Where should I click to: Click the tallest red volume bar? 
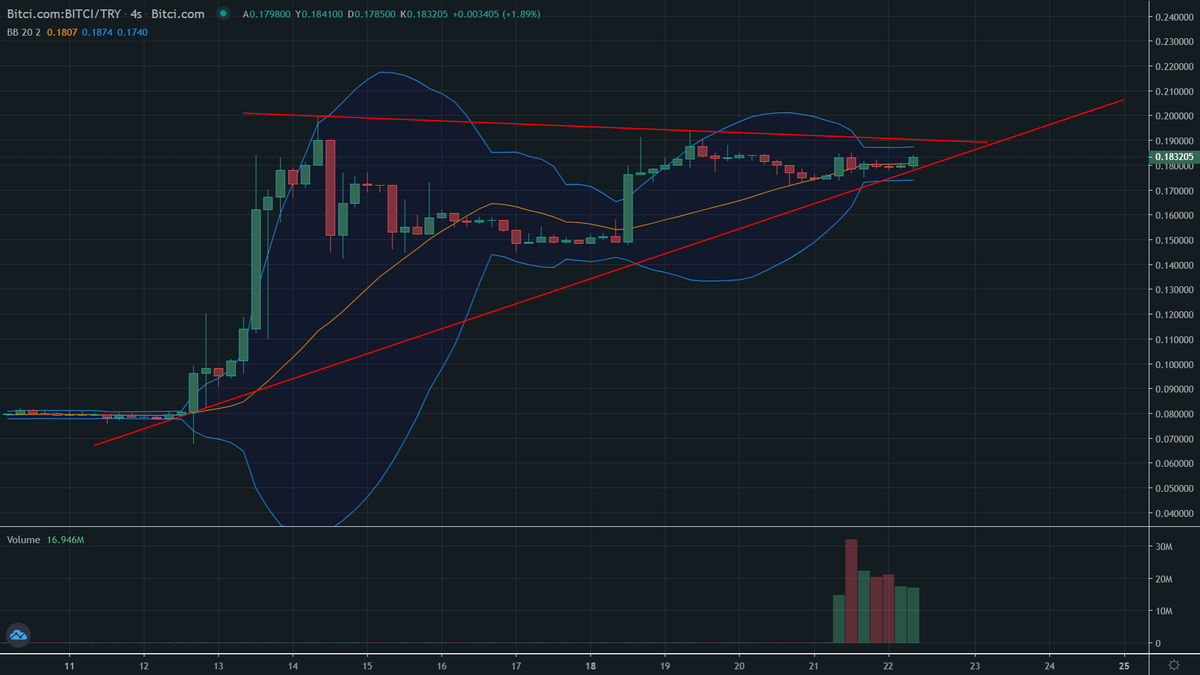[851, 591]
